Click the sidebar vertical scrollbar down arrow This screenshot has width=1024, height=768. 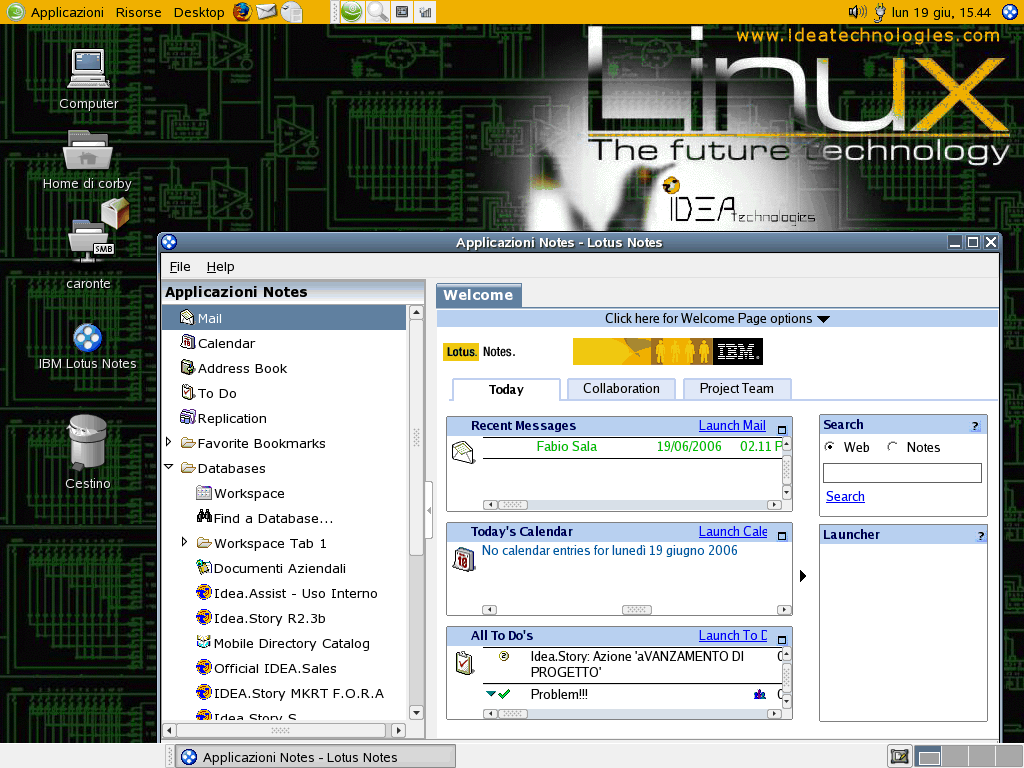point(416,712)
